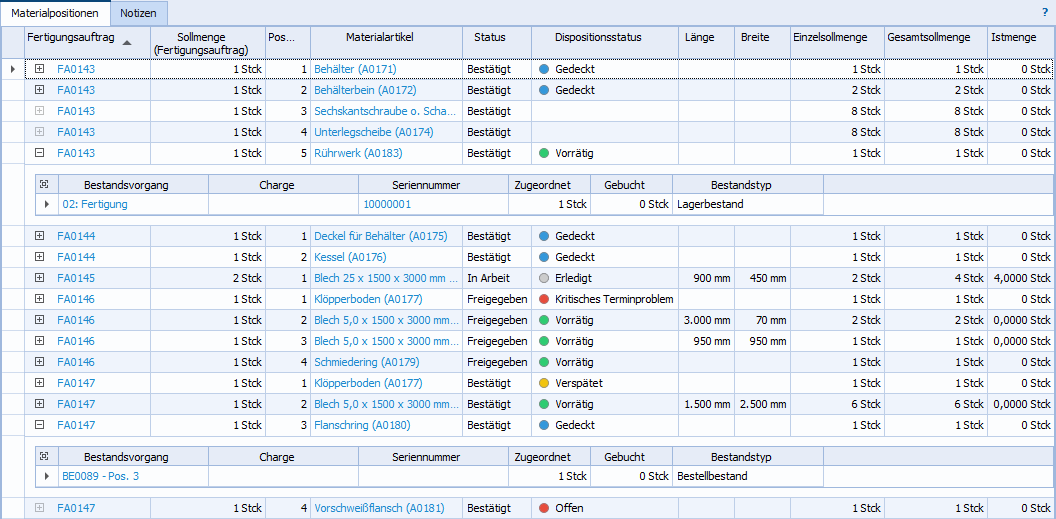Click the red Offen status indicator
Viewport: 1056px width, 519px height.
(544, 508)
